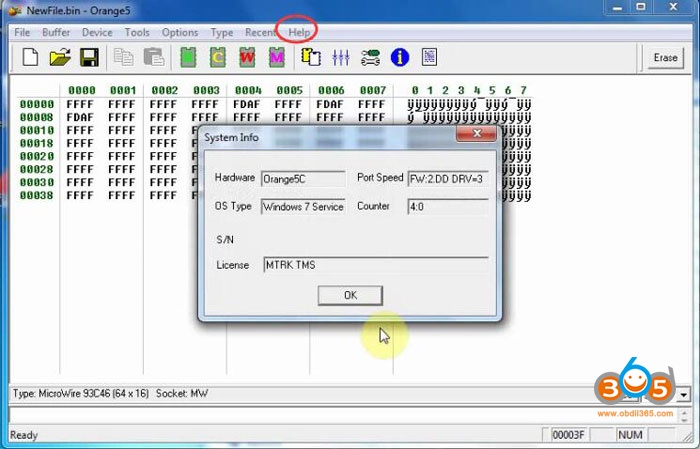Click column header 0006

click(331, 91)
